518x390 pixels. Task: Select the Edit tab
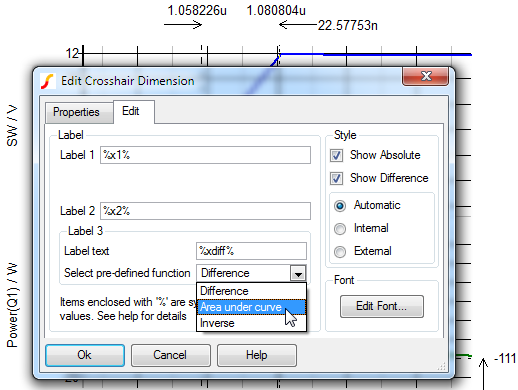click(130, 111)
